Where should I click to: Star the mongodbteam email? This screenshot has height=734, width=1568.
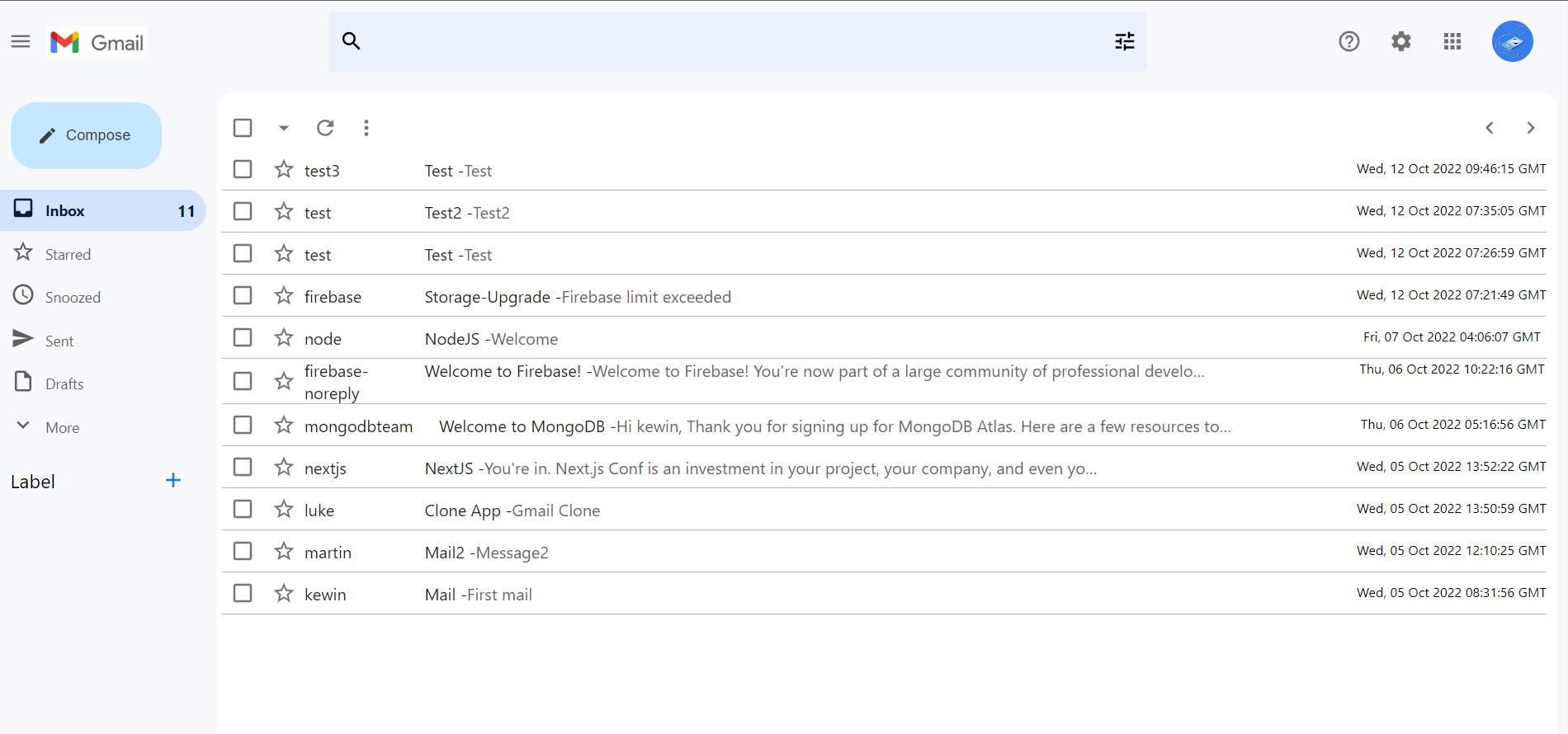tap(284, 426)
